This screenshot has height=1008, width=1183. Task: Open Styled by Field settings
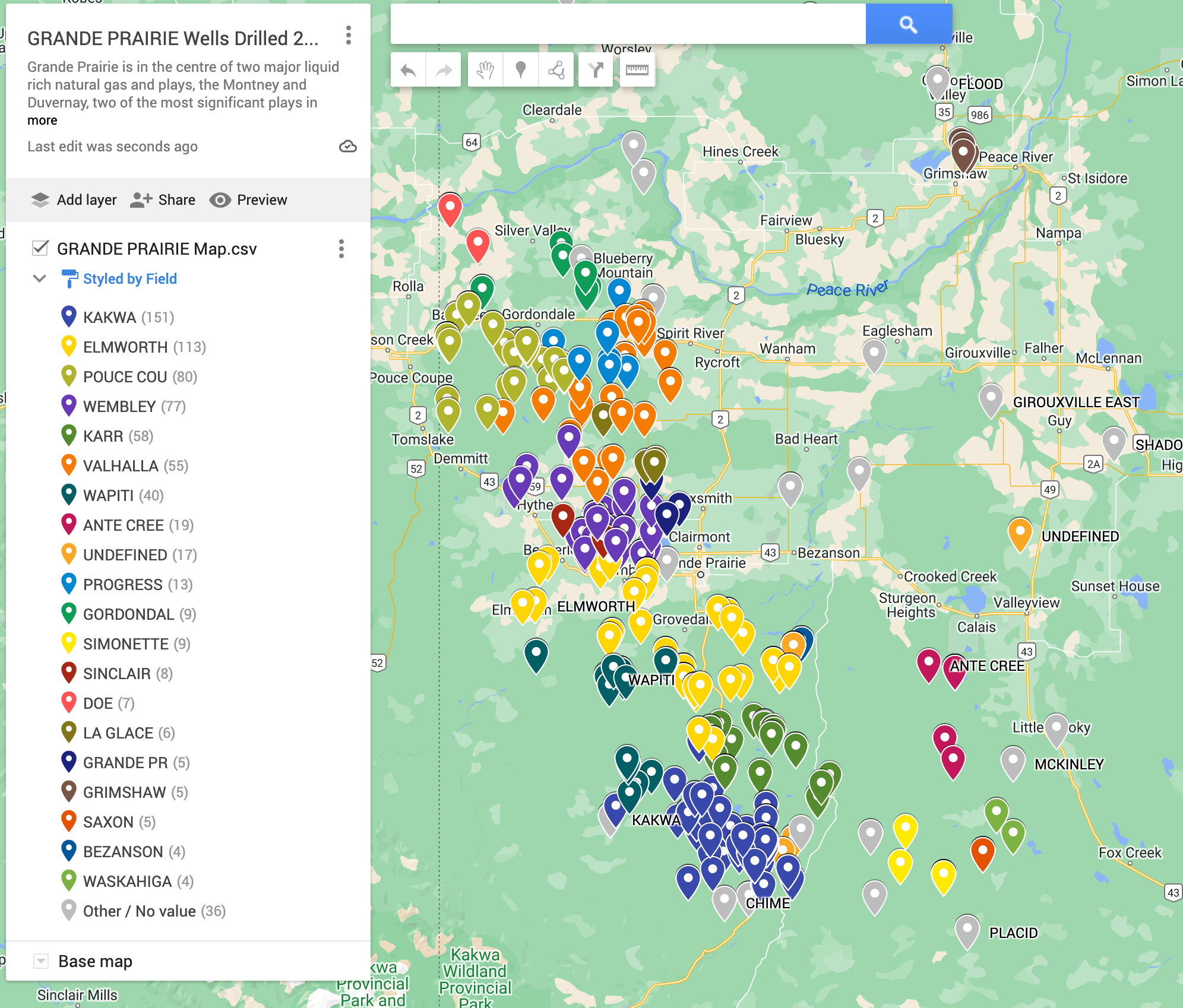[129, 278]
